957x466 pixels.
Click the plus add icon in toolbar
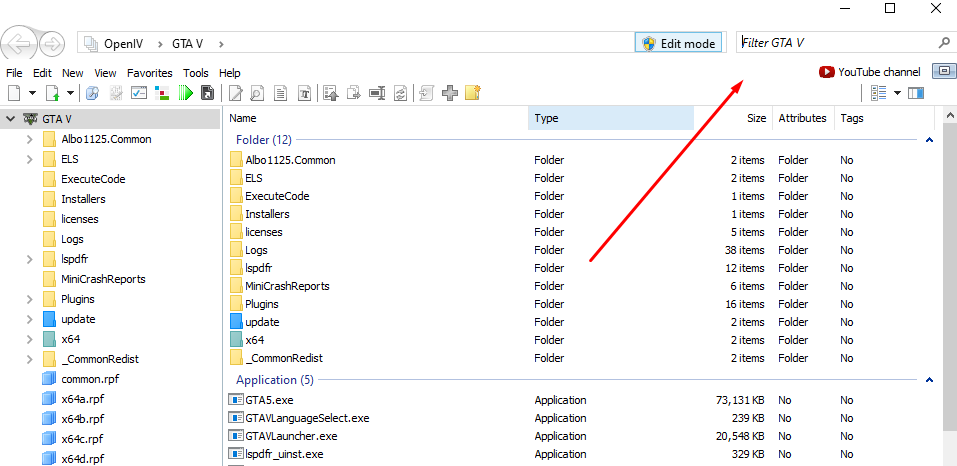450,93
